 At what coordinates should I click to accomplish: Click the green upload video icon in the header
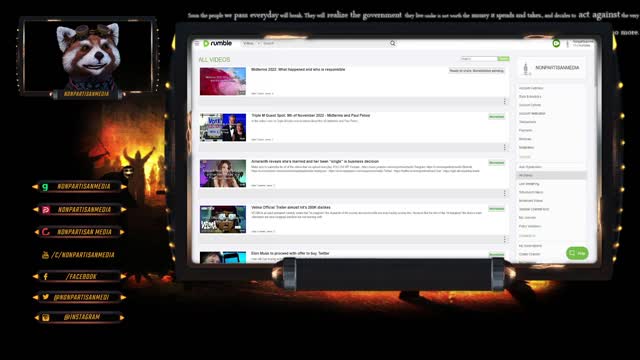pos(556,43)
